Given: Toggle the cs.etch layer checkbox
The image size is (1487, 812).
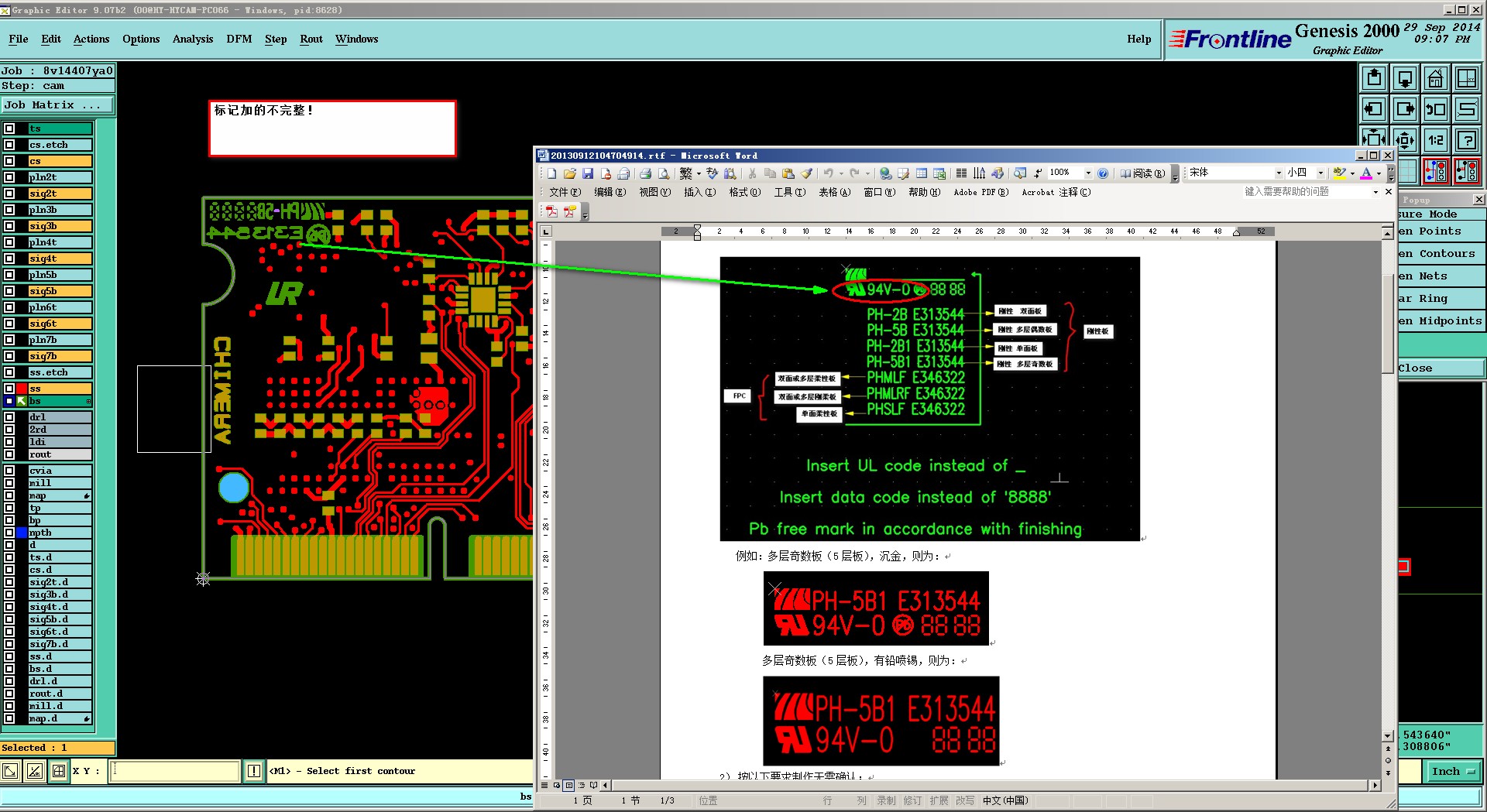Looking at the screenshot, I should tap(9, 145).
